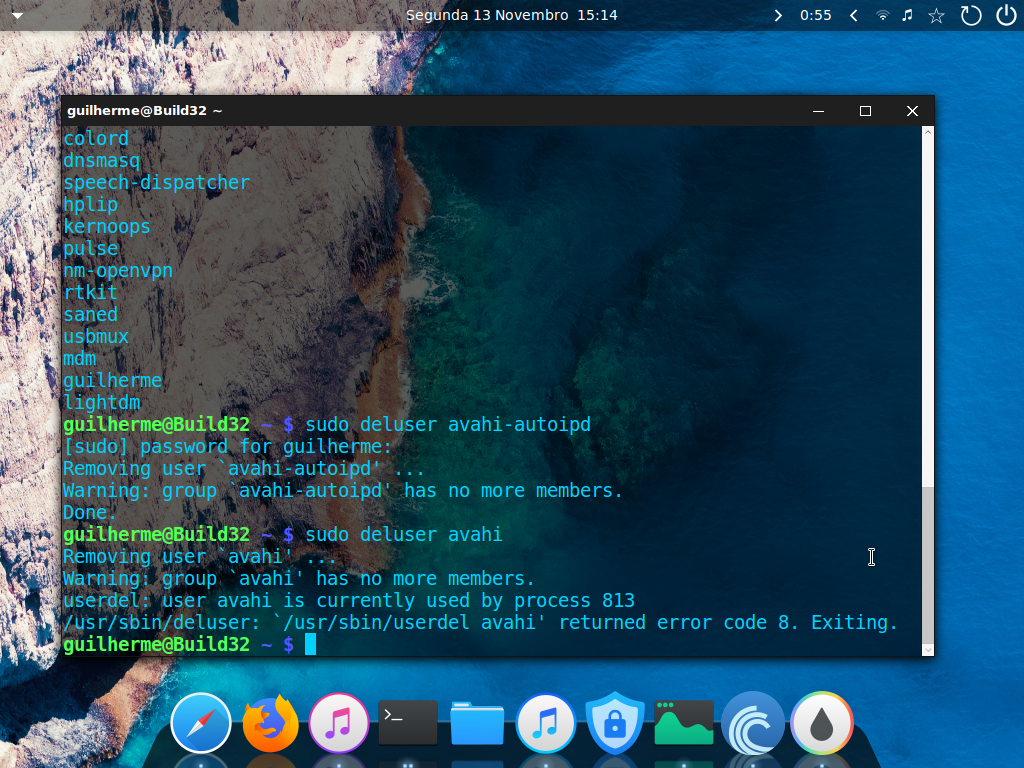
Task: Click the line 'saned' in terminal output
Action: [x=91, y=314]
